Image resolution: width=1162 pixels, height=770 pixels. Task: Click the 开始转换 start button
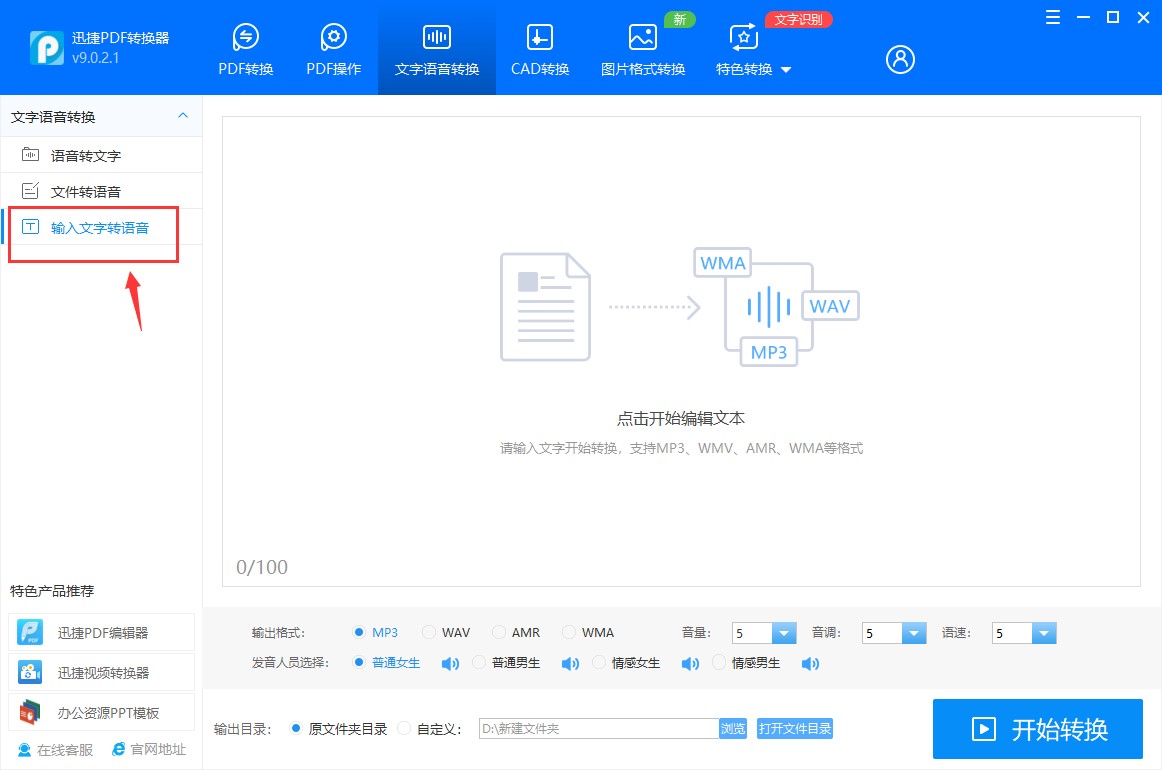tap(1037, 729)
